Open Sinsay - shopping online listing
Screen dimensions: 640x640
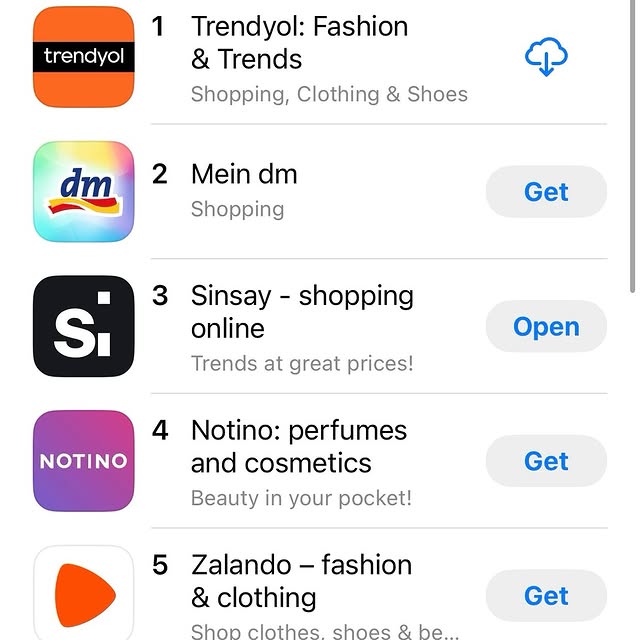[301, 312]
